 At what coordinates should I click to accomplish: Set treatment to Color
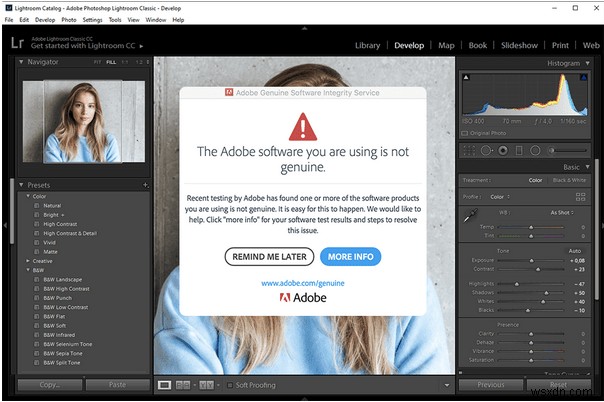pyautogui.click(x=535, y=180)
